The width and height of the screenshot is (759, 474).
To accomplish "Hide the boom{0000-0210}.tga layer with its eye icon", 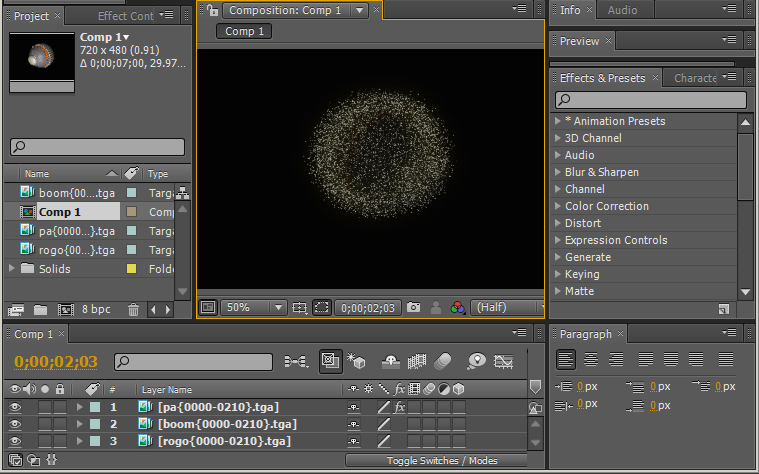I will 15,424.
